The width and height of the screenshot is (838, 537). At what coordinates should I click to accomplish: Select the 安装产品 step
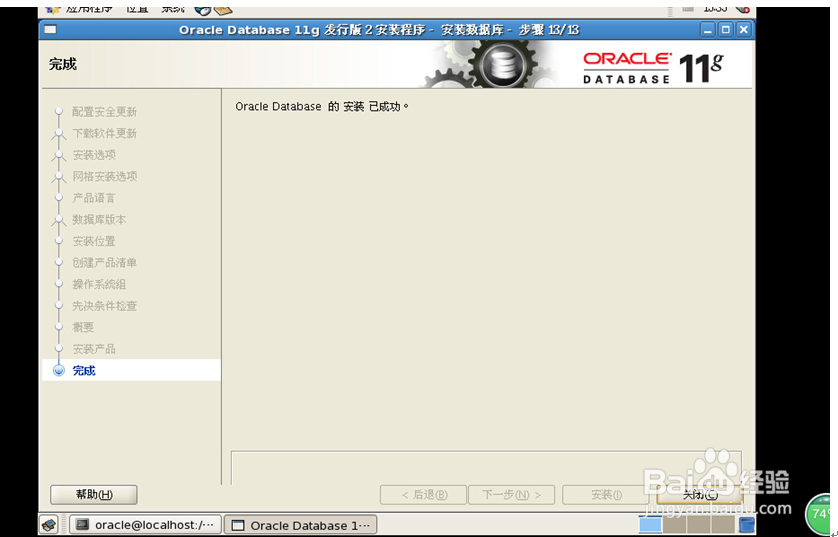(x=94, y=349)
